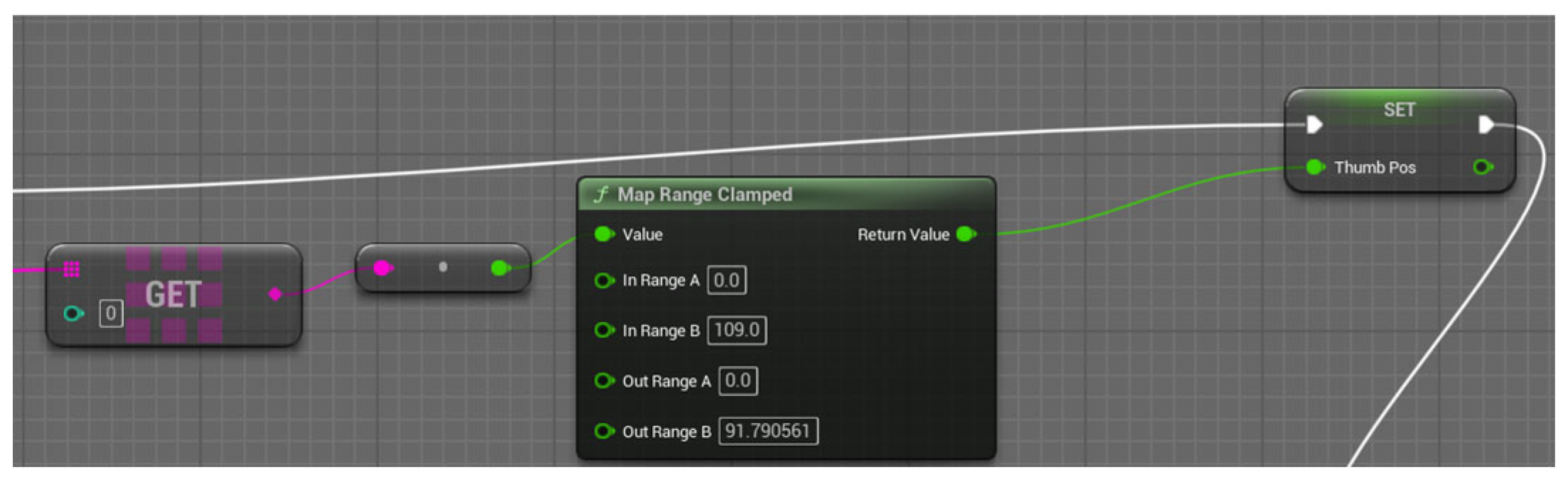This screenshot has height=482, width=1568.
Task: Edit the In Range A value 0.0
Action: pyautogui.click(x=727, y=280)
